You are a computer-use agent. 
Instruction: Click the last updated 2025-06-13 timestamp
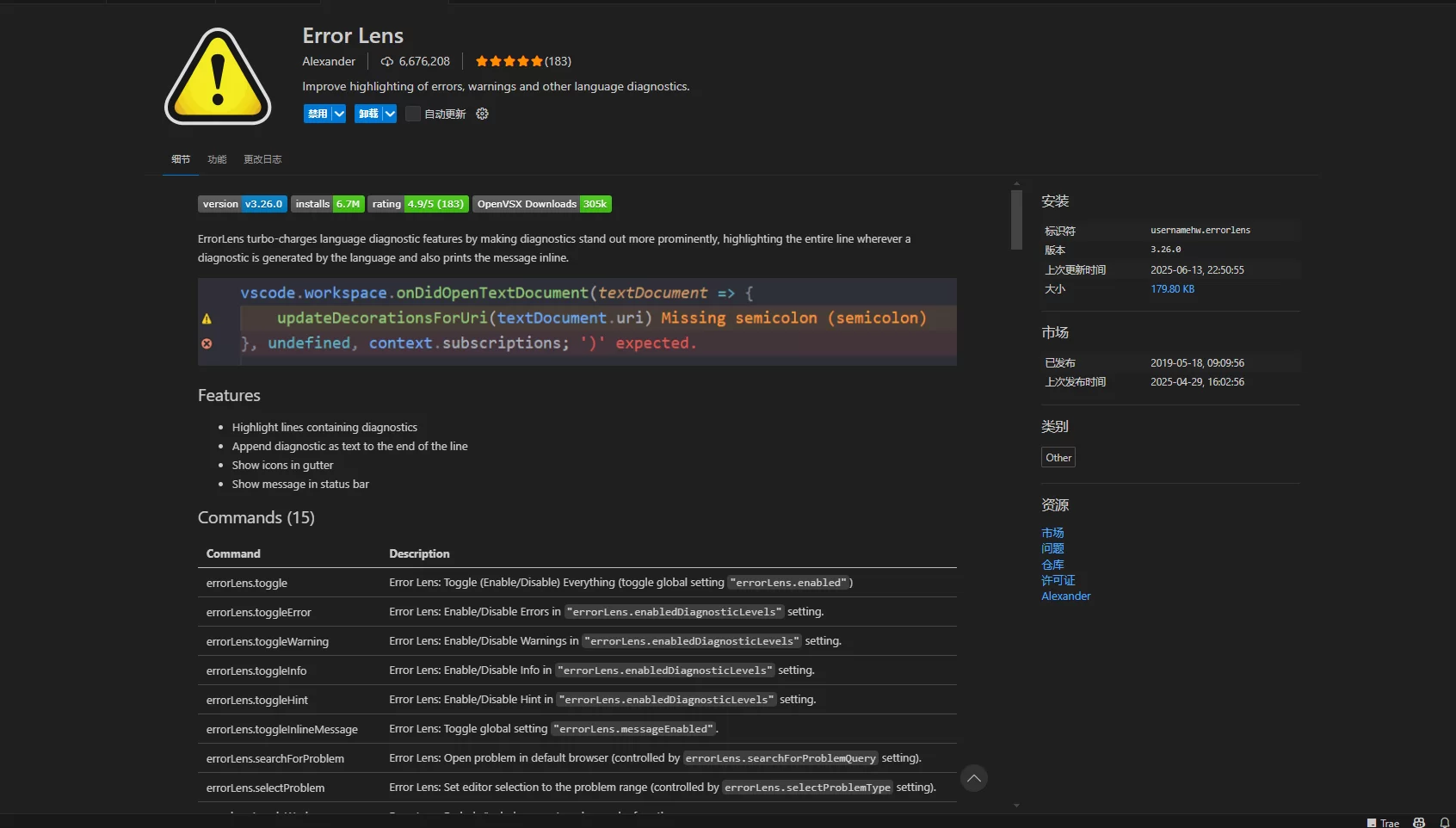(1197, 269)
